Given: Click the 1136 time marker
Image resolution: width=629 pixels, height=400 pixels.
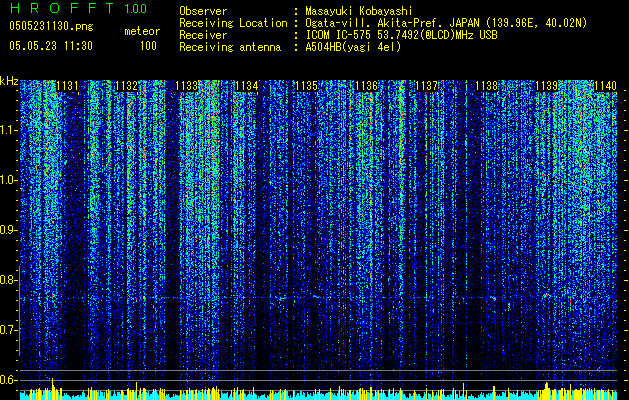Looking at the screenshot, I should 367,86.
